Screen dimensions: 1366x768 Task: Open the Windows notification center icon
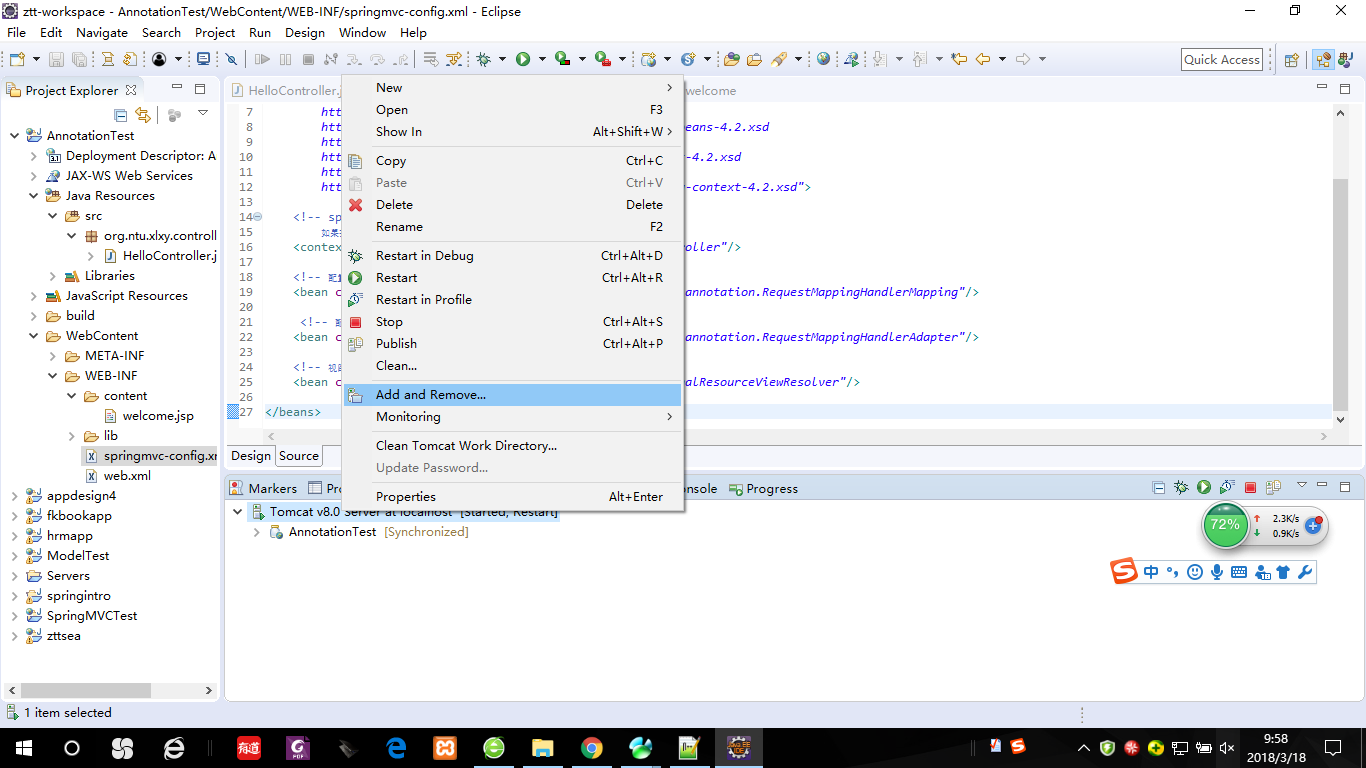point(1332,748)
